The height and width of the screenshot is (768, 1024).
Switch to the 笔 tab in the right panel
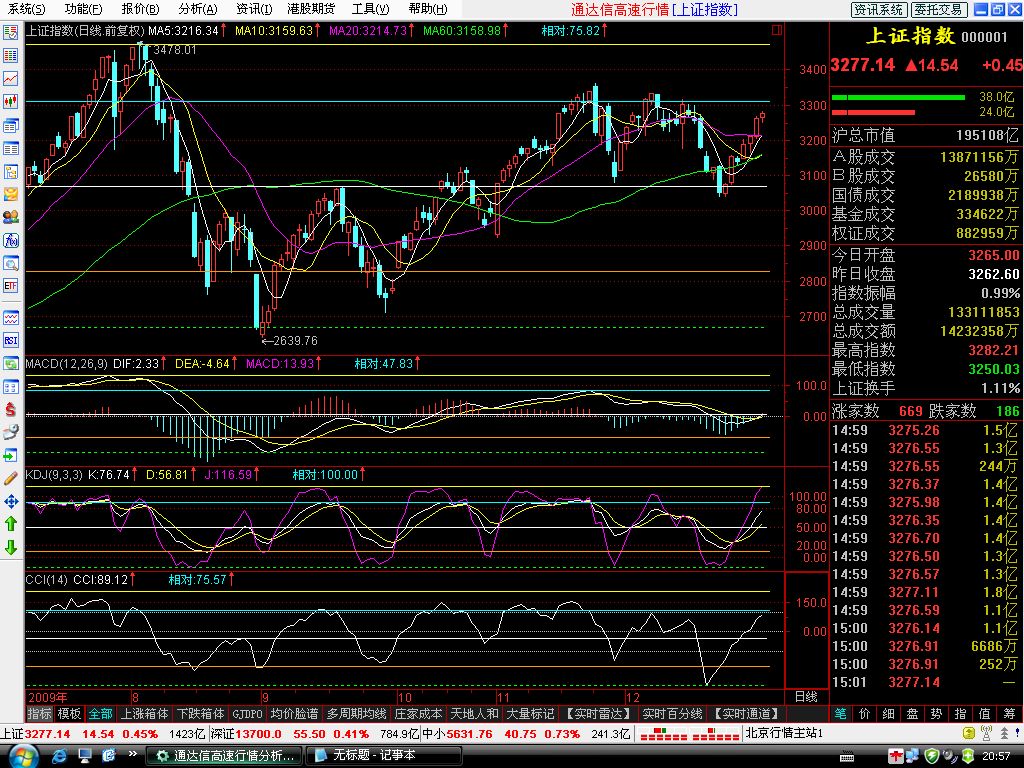[x=841, y=714]
